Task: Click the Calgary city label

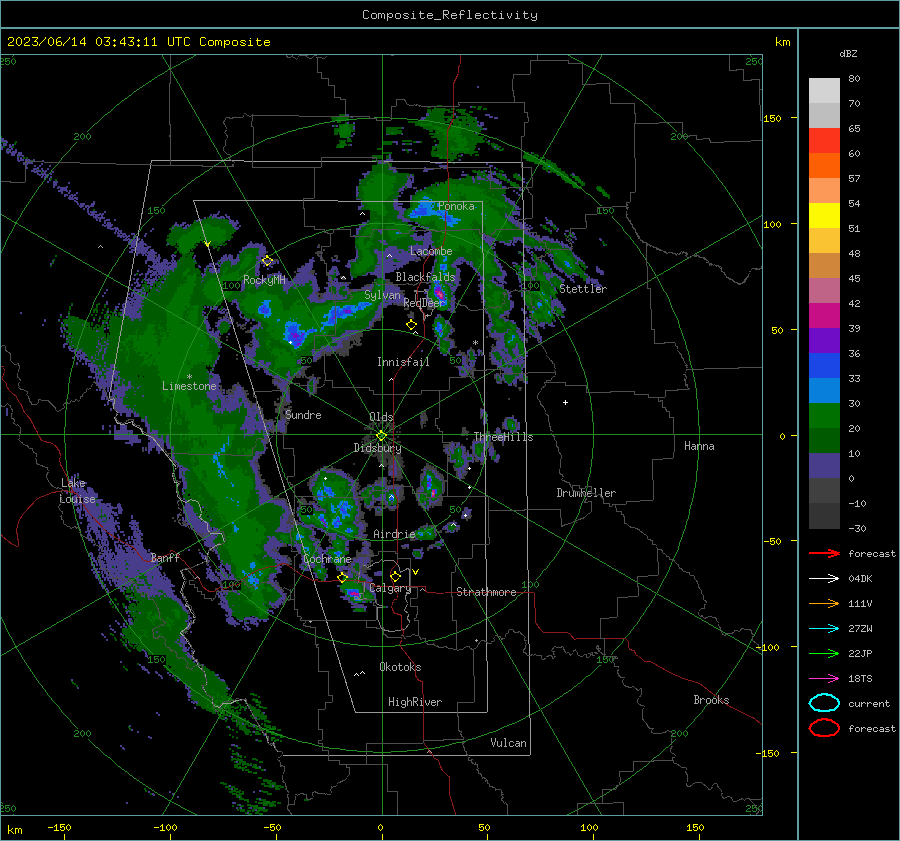Action: pos(390,588)
